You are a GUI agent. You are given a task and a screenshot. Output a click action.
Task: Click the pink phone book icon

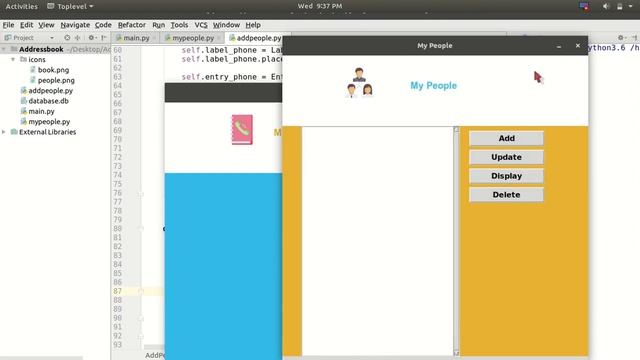pos(242,130)
